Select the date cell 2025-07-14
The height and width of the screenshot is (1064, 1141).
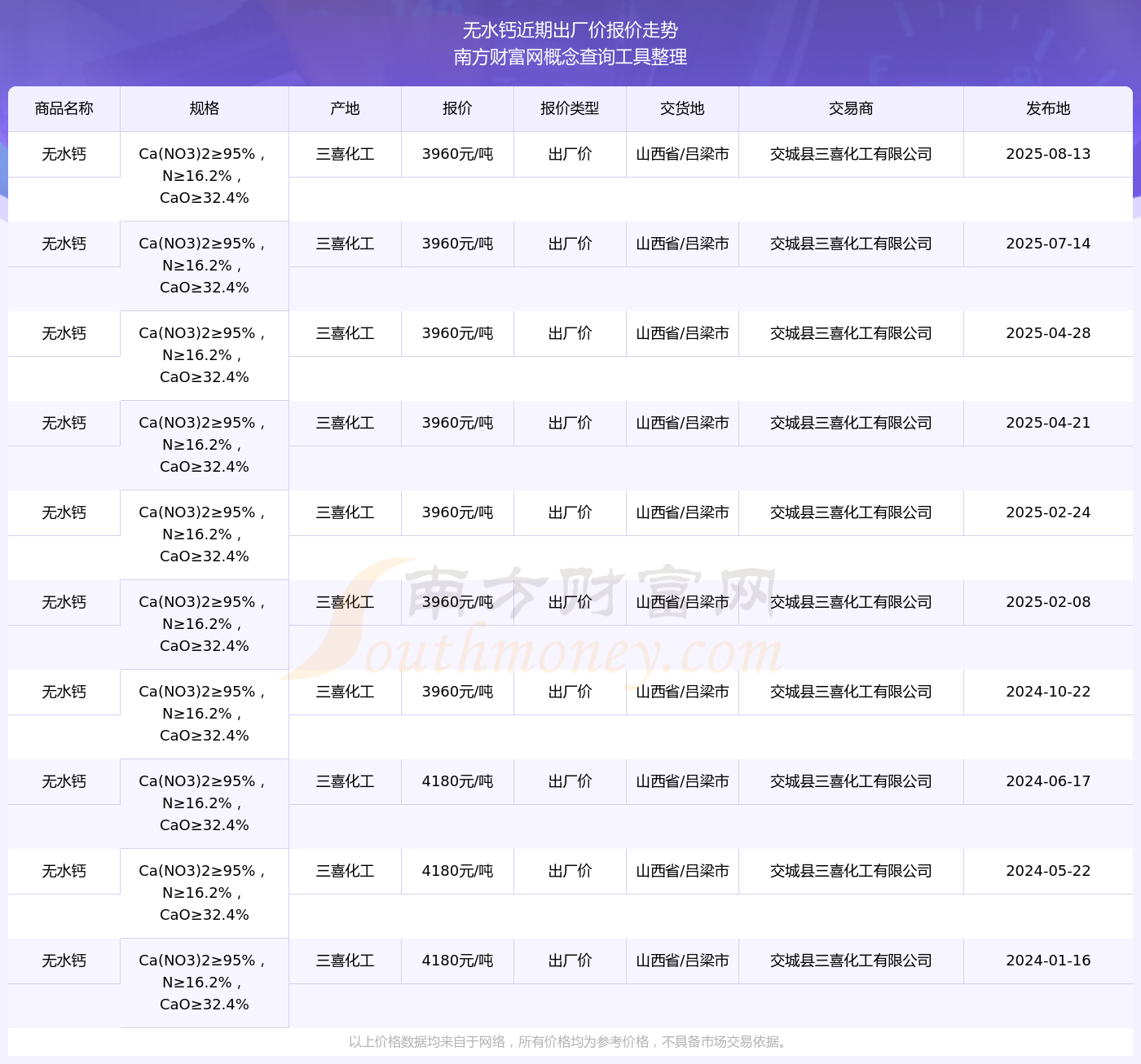pyautogui.click(x=1048, y=244)
